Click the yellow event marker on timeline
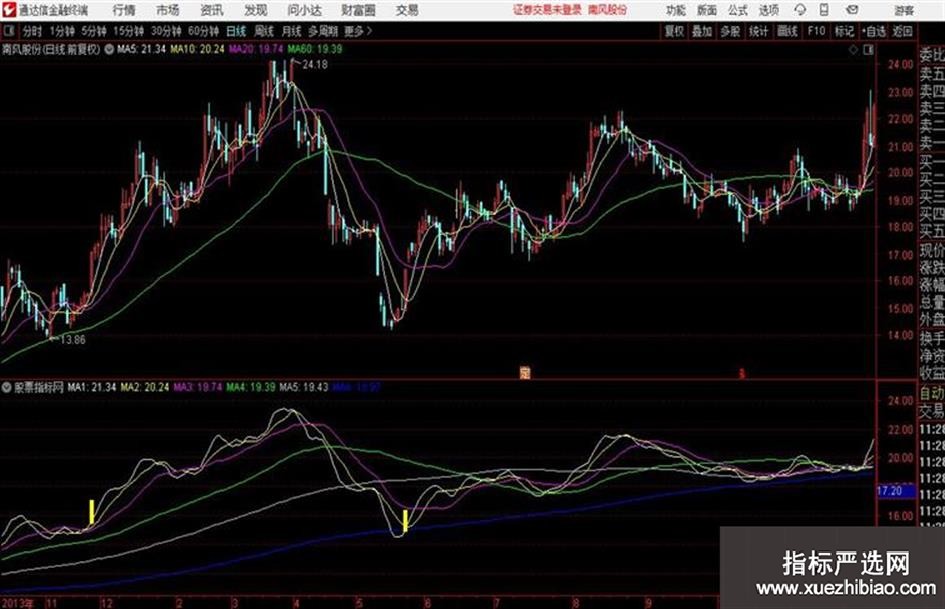Viewport: 945px width, 609px height. [x=525, y=373]
